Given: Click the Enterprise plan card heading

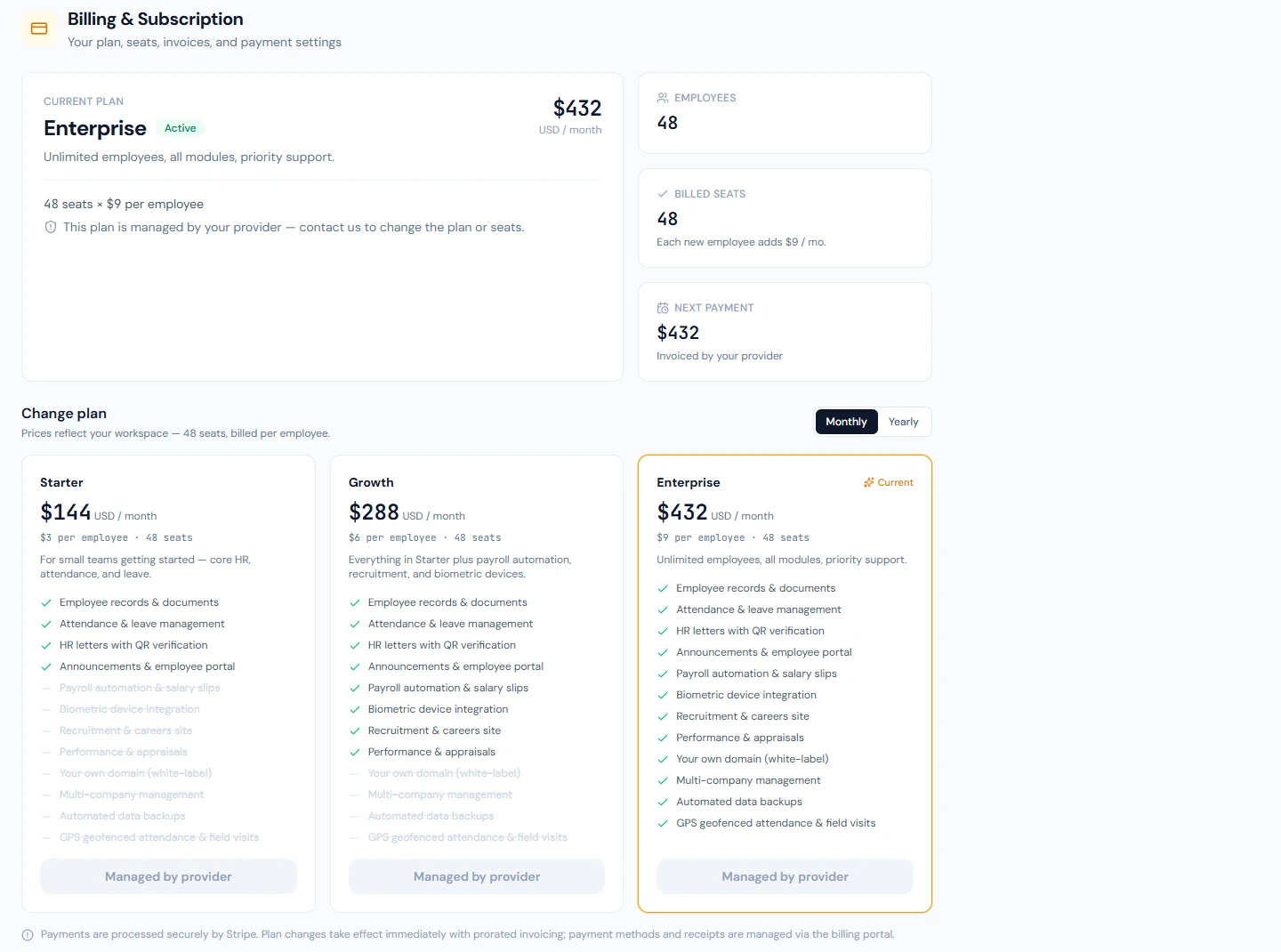Looking at the screenshot, I should point(689,482).
